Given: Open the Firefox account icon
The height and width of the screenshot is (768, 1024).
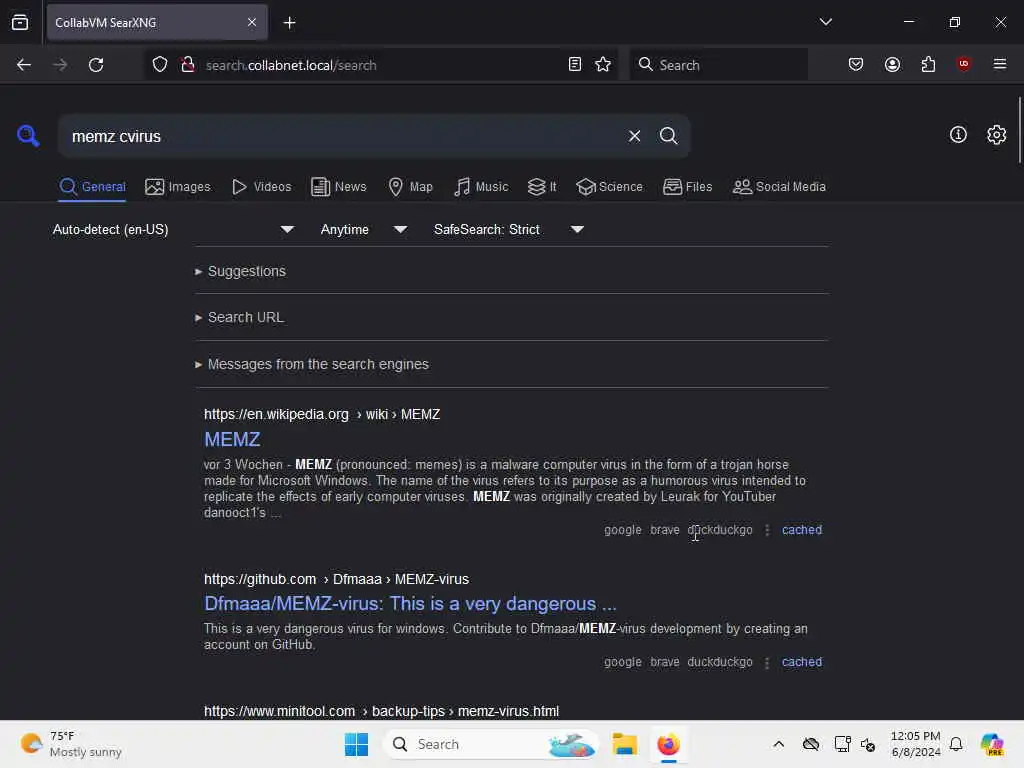Looking at the screenshot, I should (x=892, y=65).
